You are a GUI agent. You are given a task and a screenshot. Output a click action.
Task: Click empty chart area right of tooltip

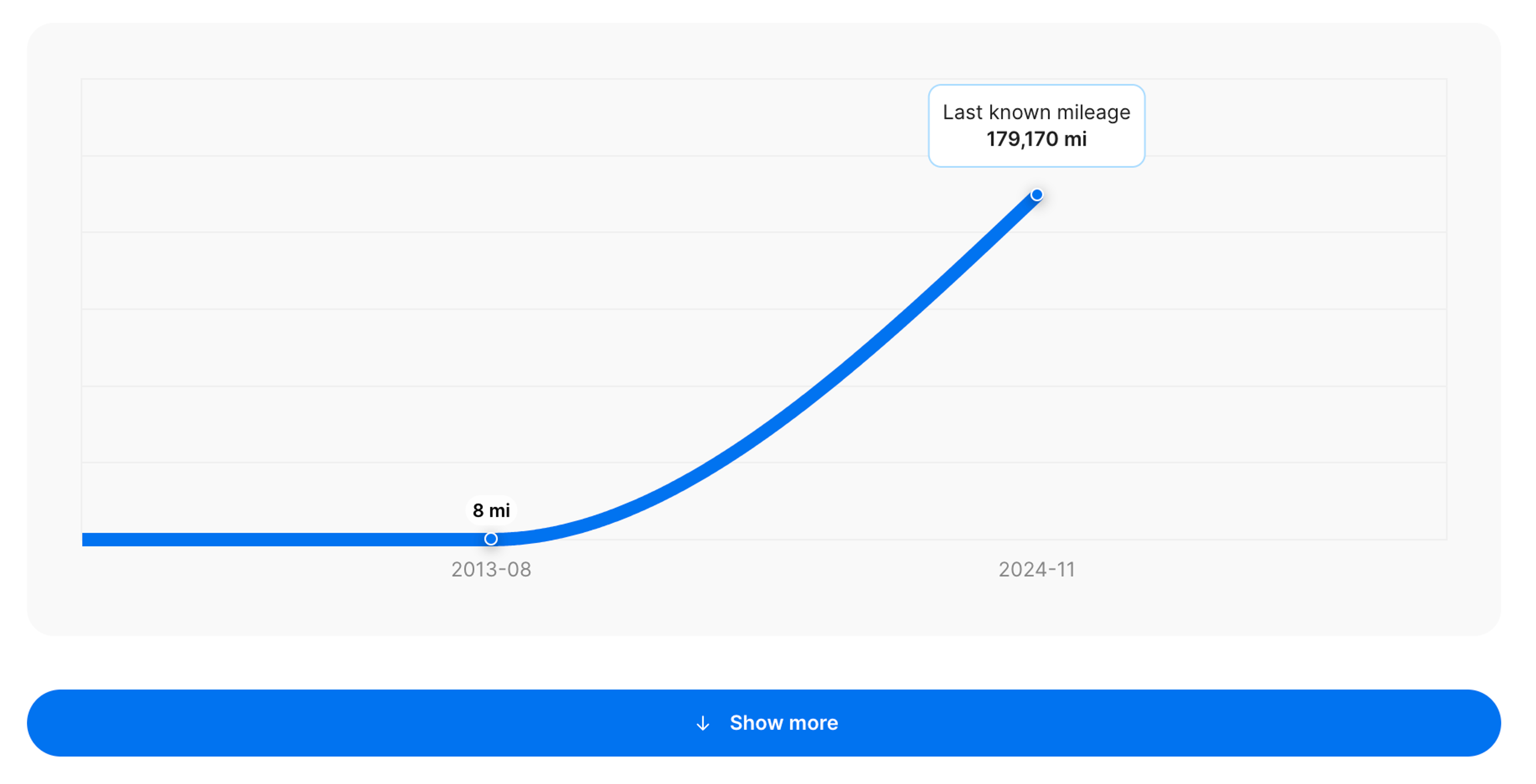click(x=1294, y=125)
